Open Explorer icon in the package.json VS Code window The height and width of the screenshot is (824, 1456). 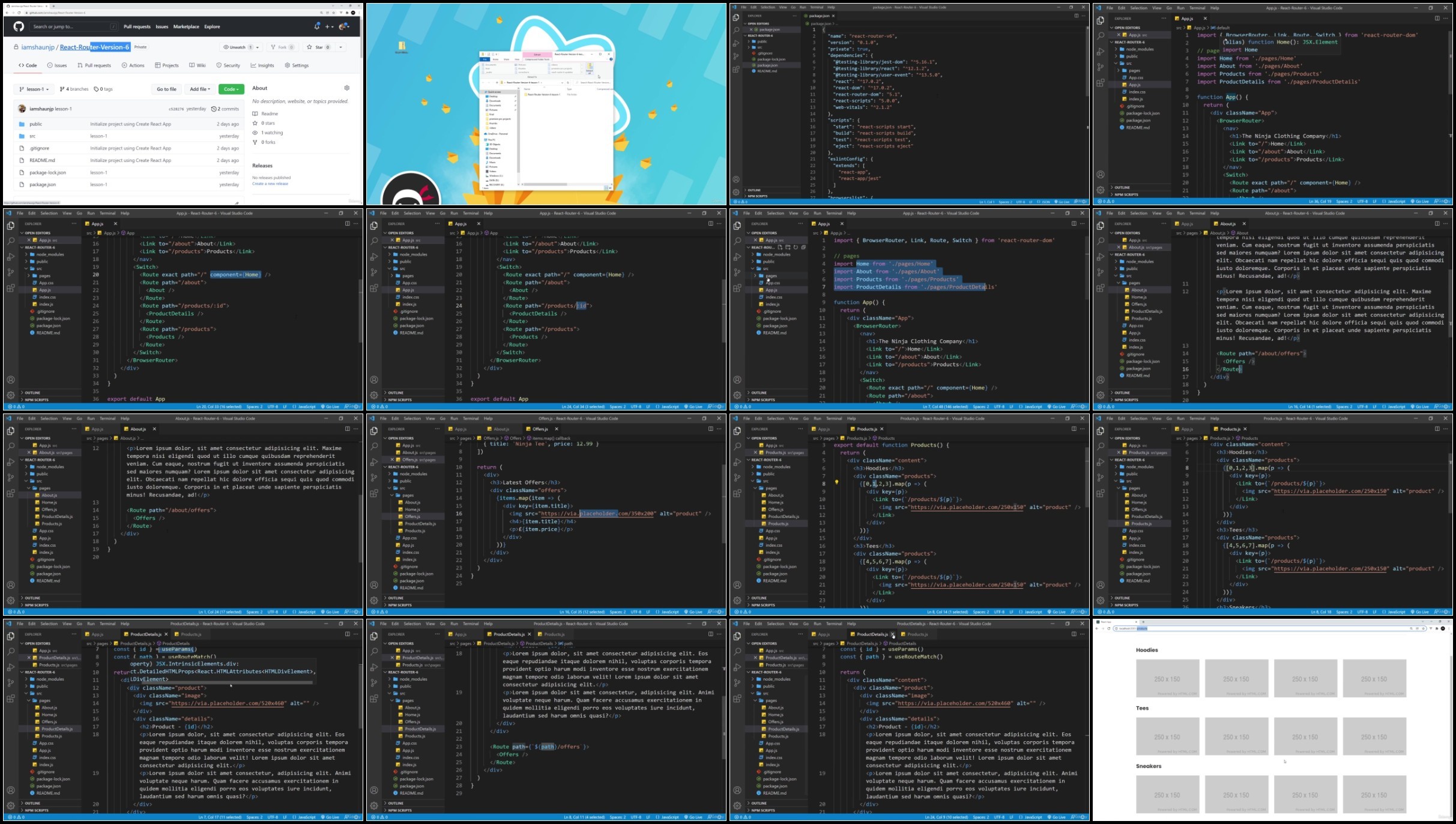[x=736, y=17]
